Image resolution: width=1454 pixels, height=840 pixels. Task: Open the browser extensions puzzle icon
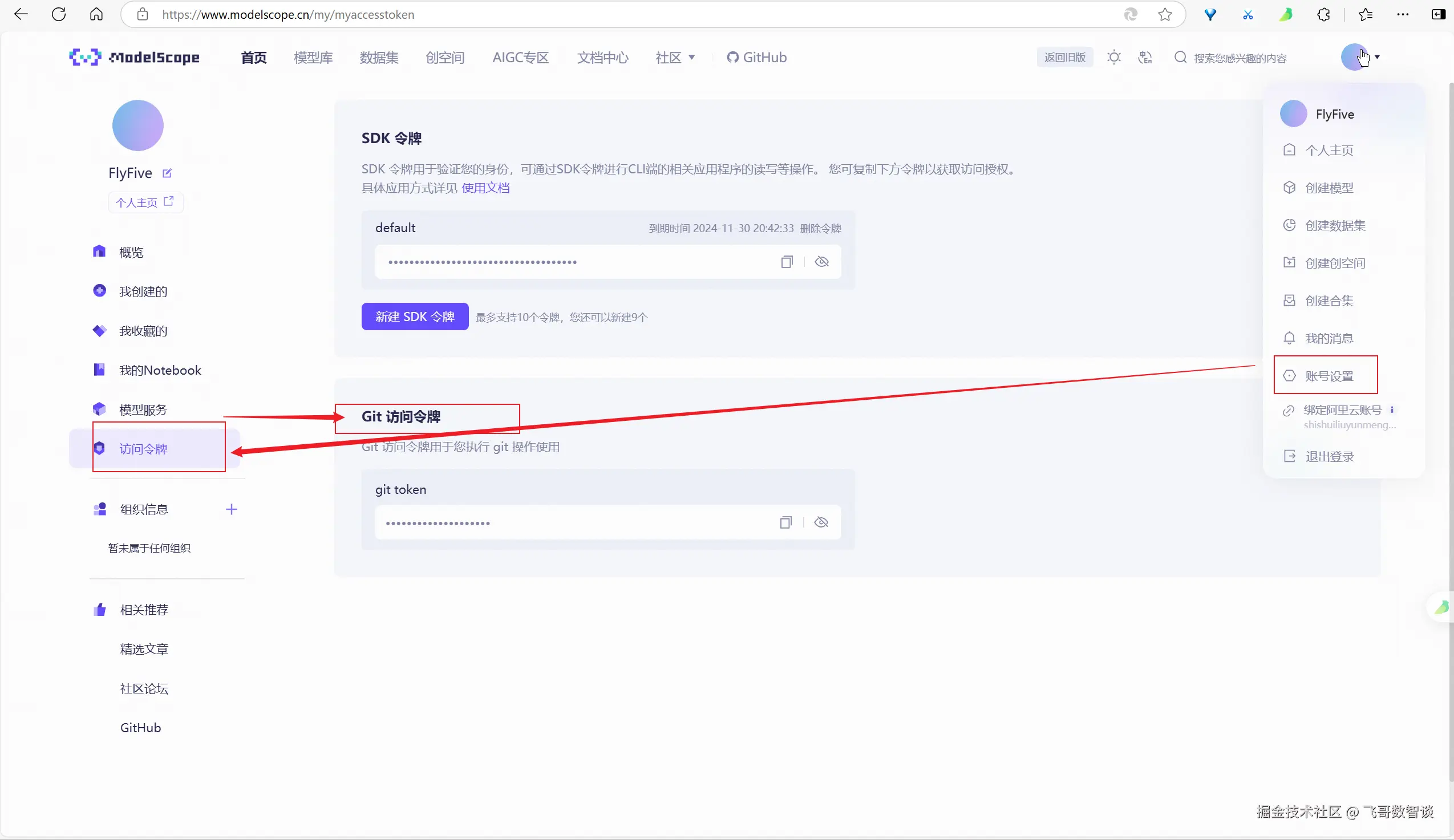1323,14
